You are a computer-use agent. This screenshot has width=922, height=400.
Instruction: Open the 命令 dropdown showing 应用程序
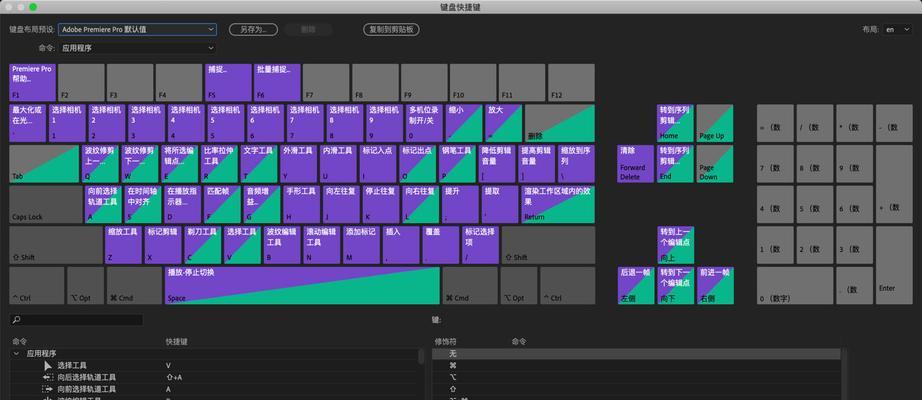click(137, 48)
